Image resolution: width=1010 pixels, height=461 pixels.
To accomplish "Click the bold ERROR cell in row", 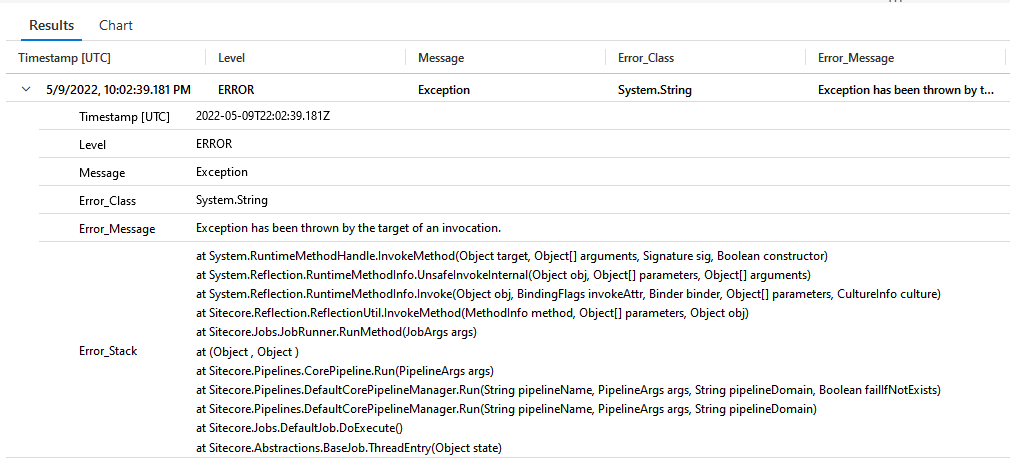I will tap(236, 90).
